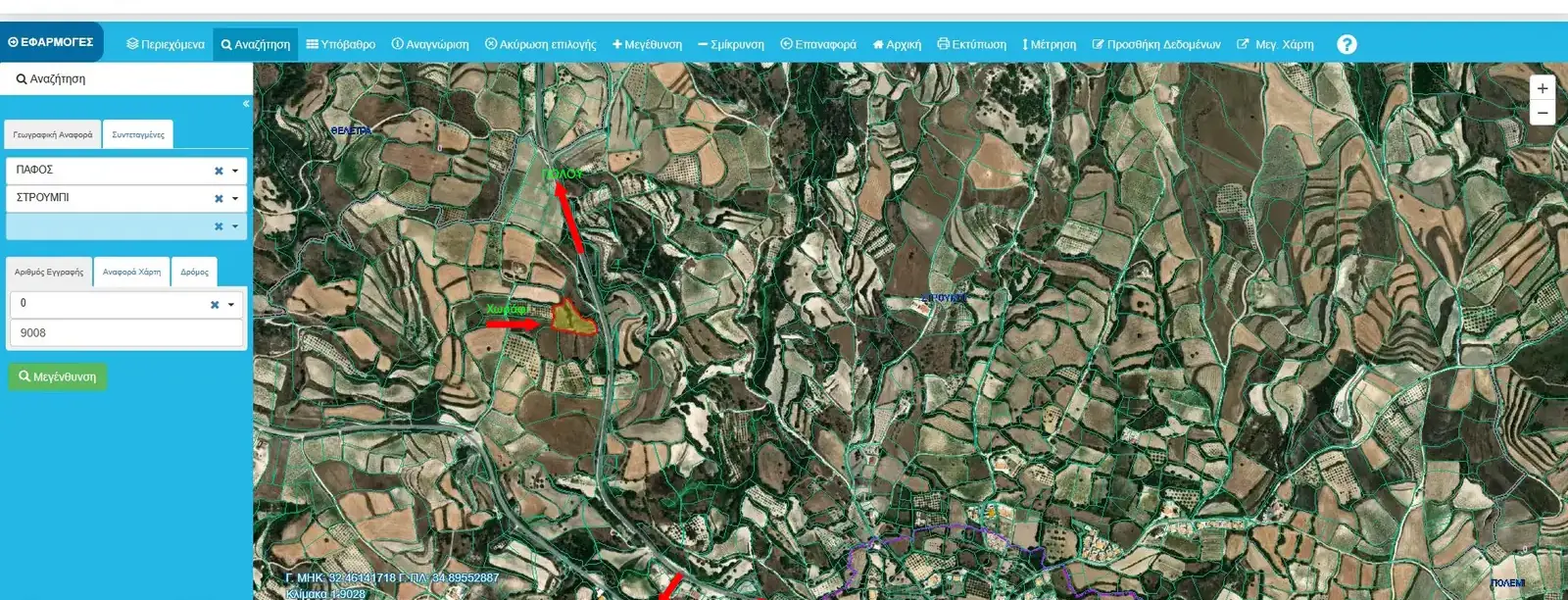Switch to Συντεταγμένες tab
This screenshot has height=600, width=1568.
point(138,134)
